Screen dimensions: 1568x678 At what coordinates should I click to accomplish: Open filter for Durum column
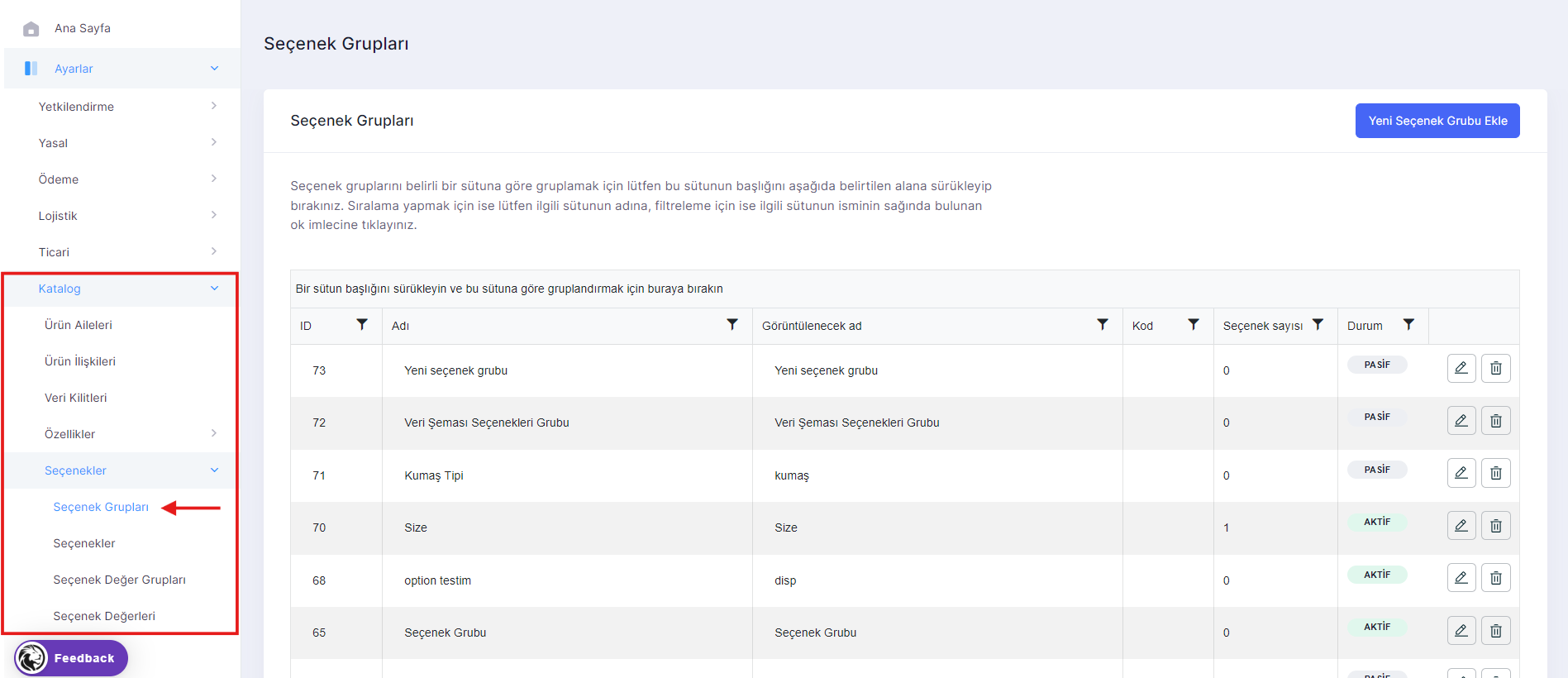[1409, 325]
